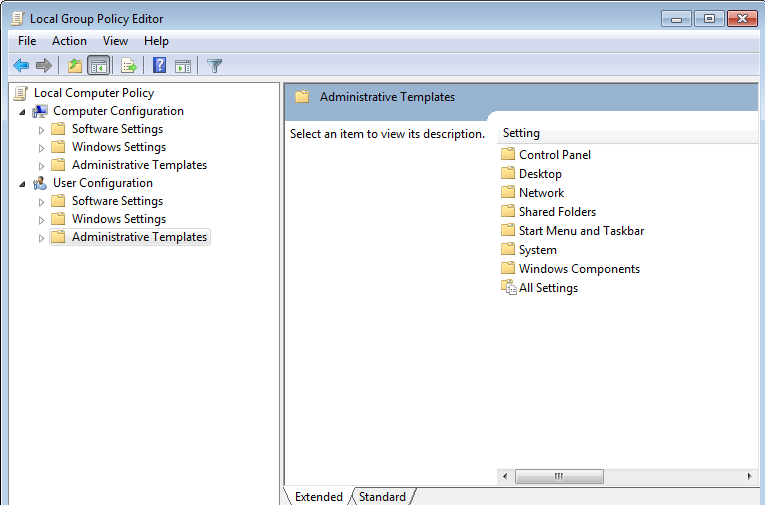Expand Administrative Templates under User Configuration
765x505 pixels.
coord(41,238)
